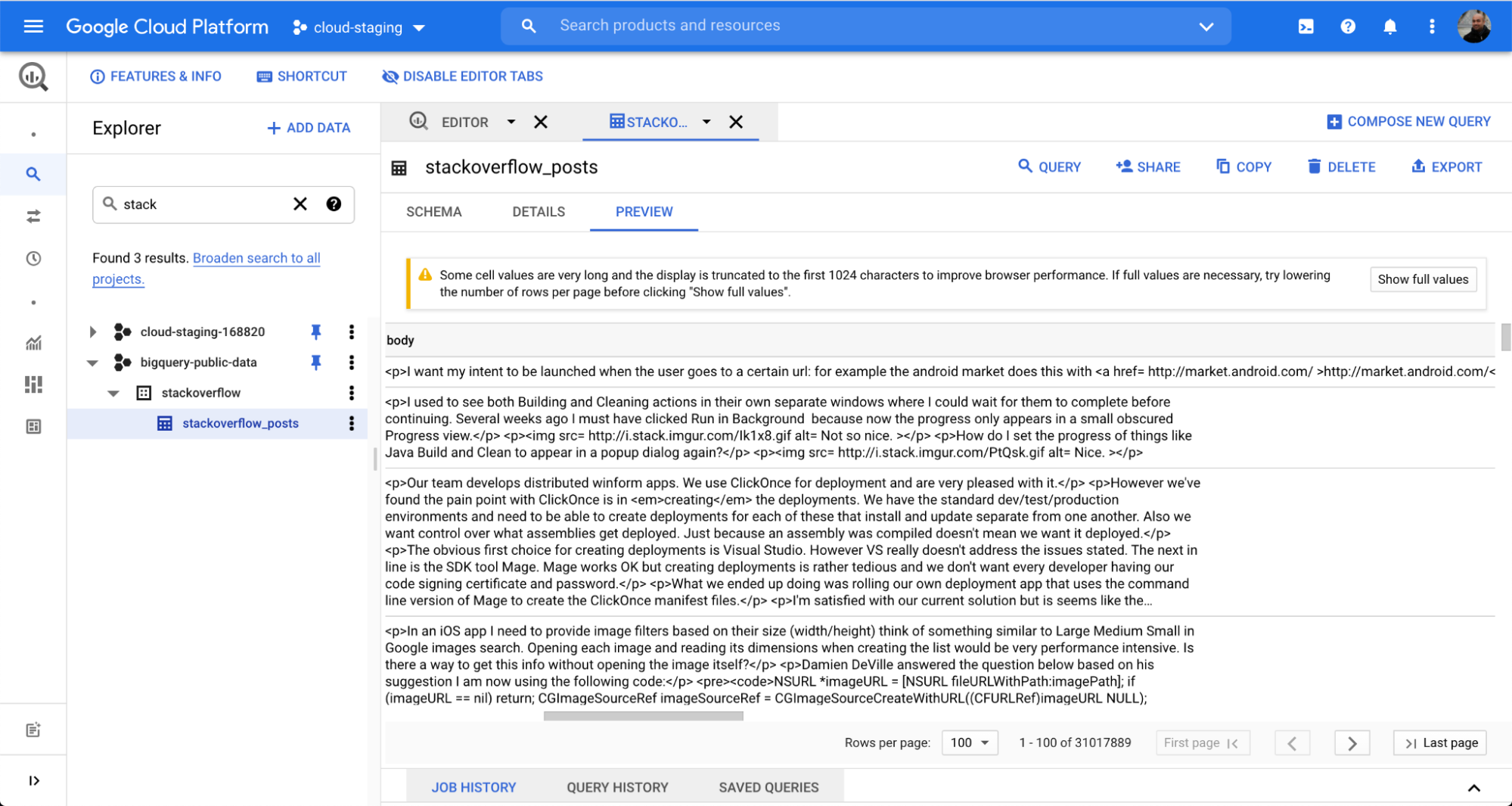Viewport: 1512px width, 806px height.
Task: Close the STACKO... table tab
Action: point(736,122)
